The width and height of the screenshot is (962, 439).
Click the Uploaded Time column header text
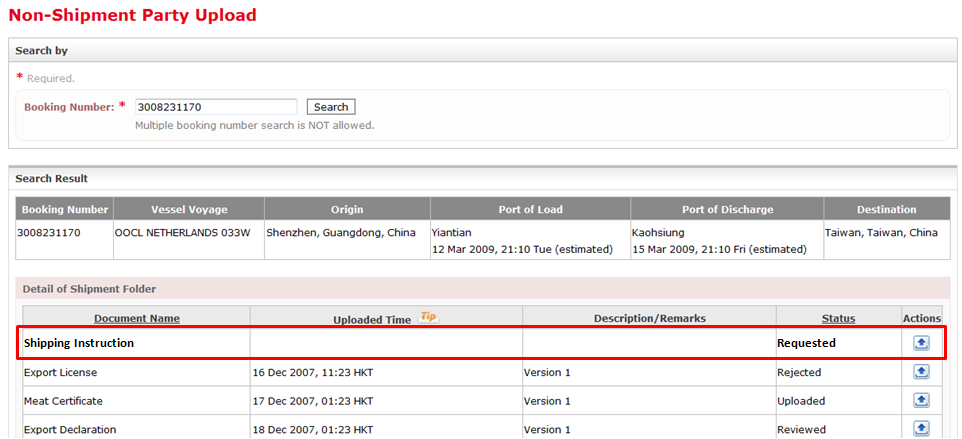click(x=372, y=320)
